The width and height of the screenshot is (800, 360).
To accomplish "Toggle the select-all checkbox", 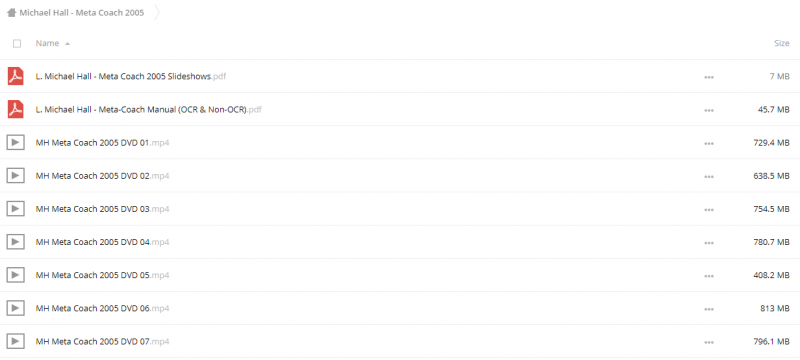I will 17,44.
